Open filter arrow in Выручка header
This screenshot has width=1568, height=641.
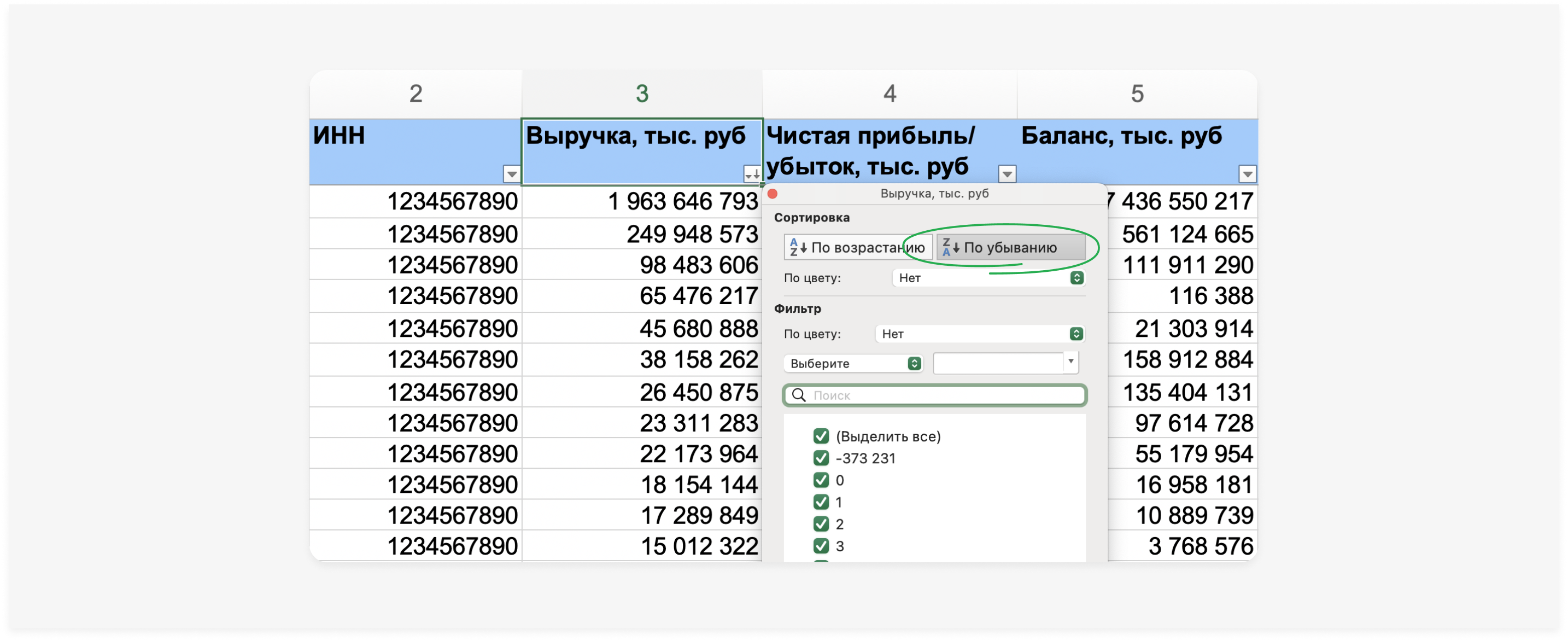coord(752,174)
